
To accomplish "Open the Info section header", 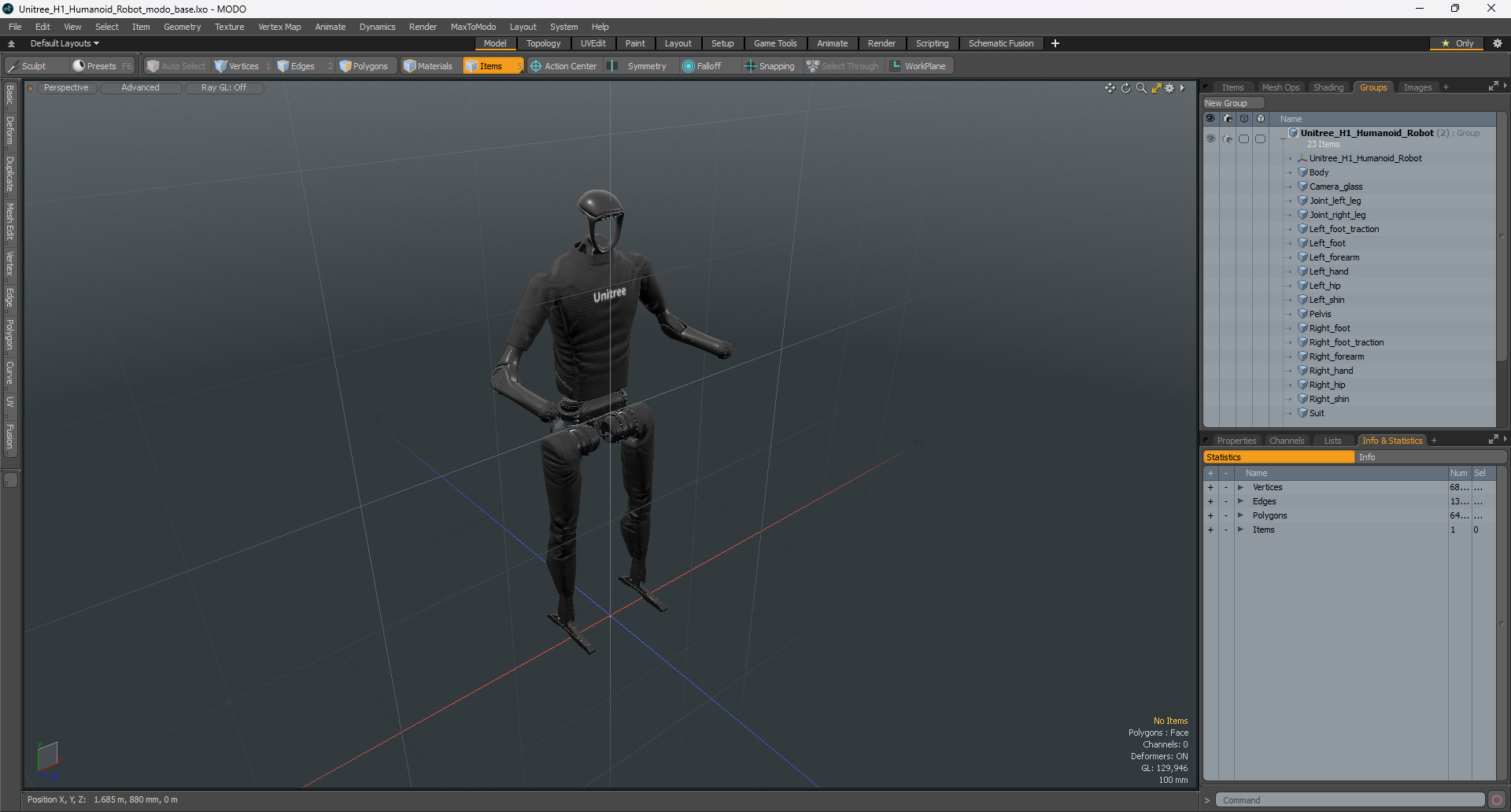I will point(1430,457).
